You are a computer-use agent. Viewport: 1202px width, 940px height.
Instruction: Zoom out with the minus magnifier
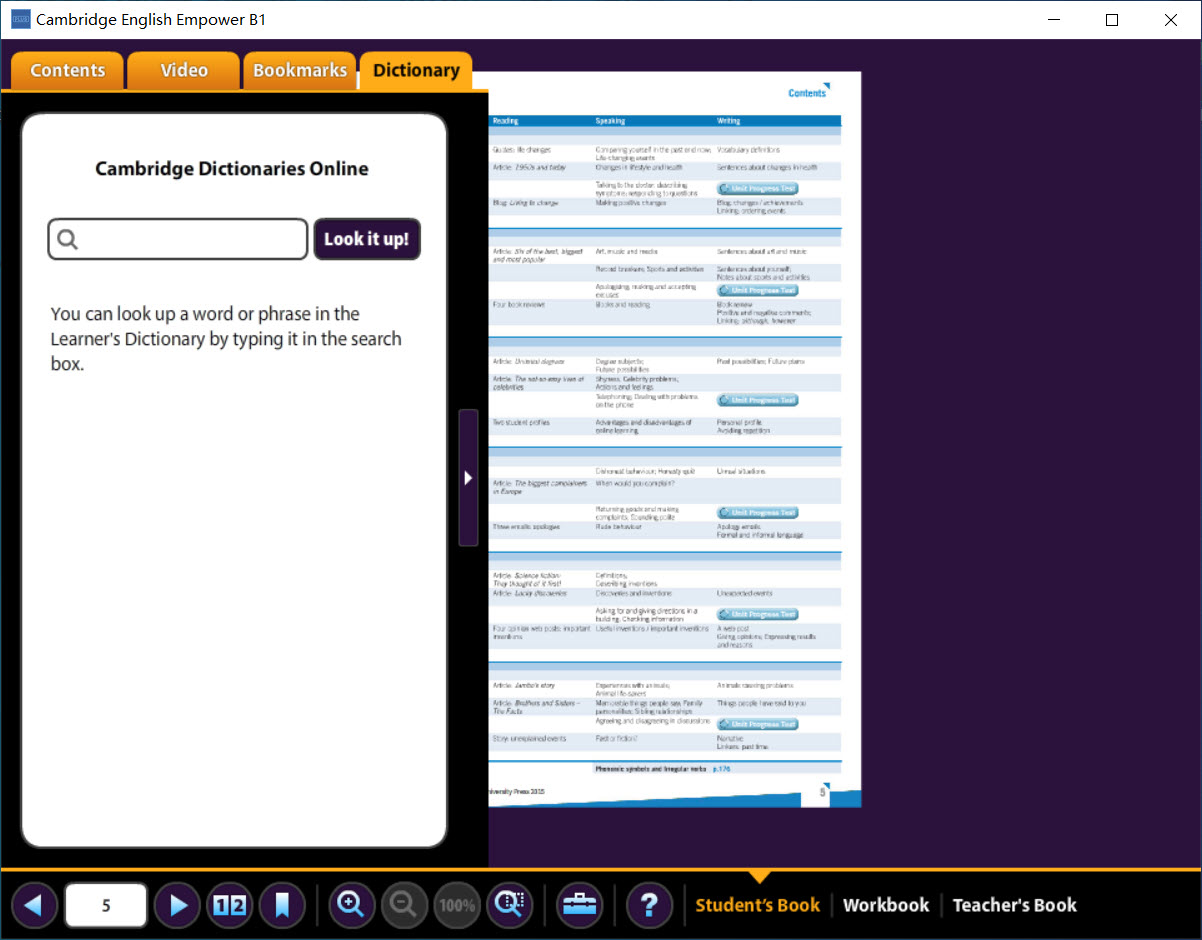(x=405, y=906)
